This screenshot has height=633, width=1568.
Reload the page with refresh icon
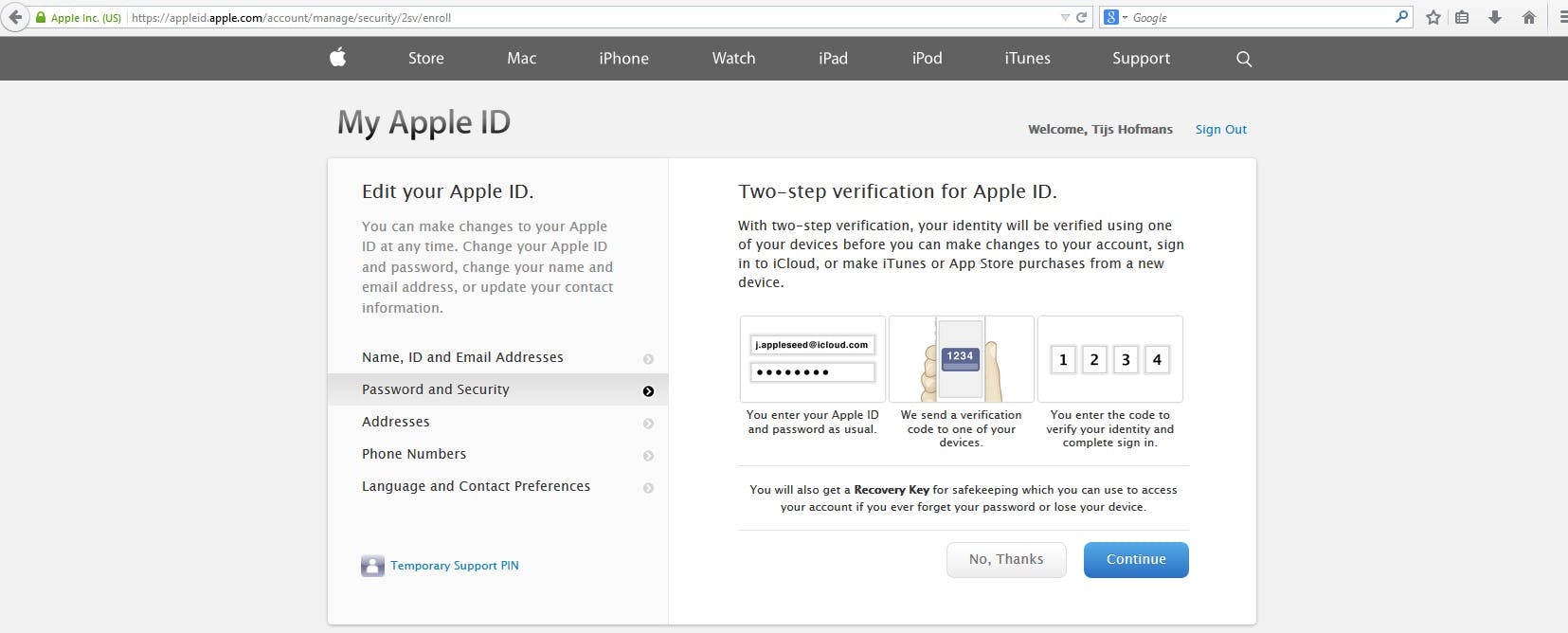pyautogui.click(x=1081, y=17)
